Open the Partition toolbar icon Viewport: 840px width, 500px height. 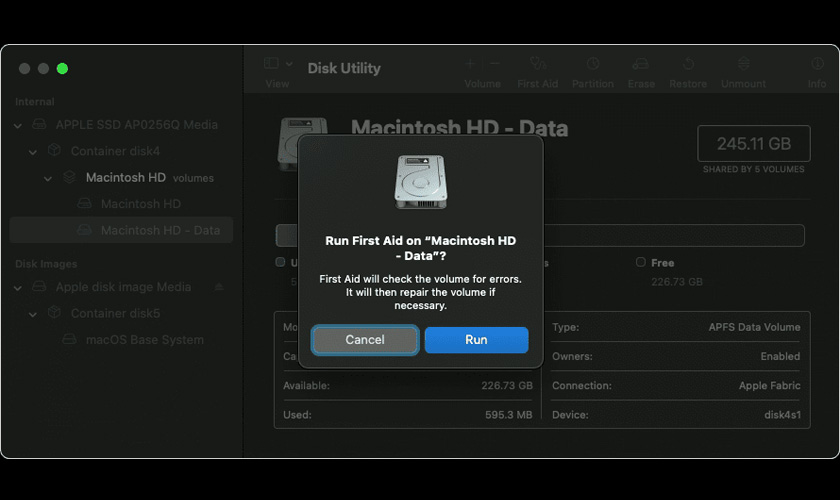click(x=592, y=64)
